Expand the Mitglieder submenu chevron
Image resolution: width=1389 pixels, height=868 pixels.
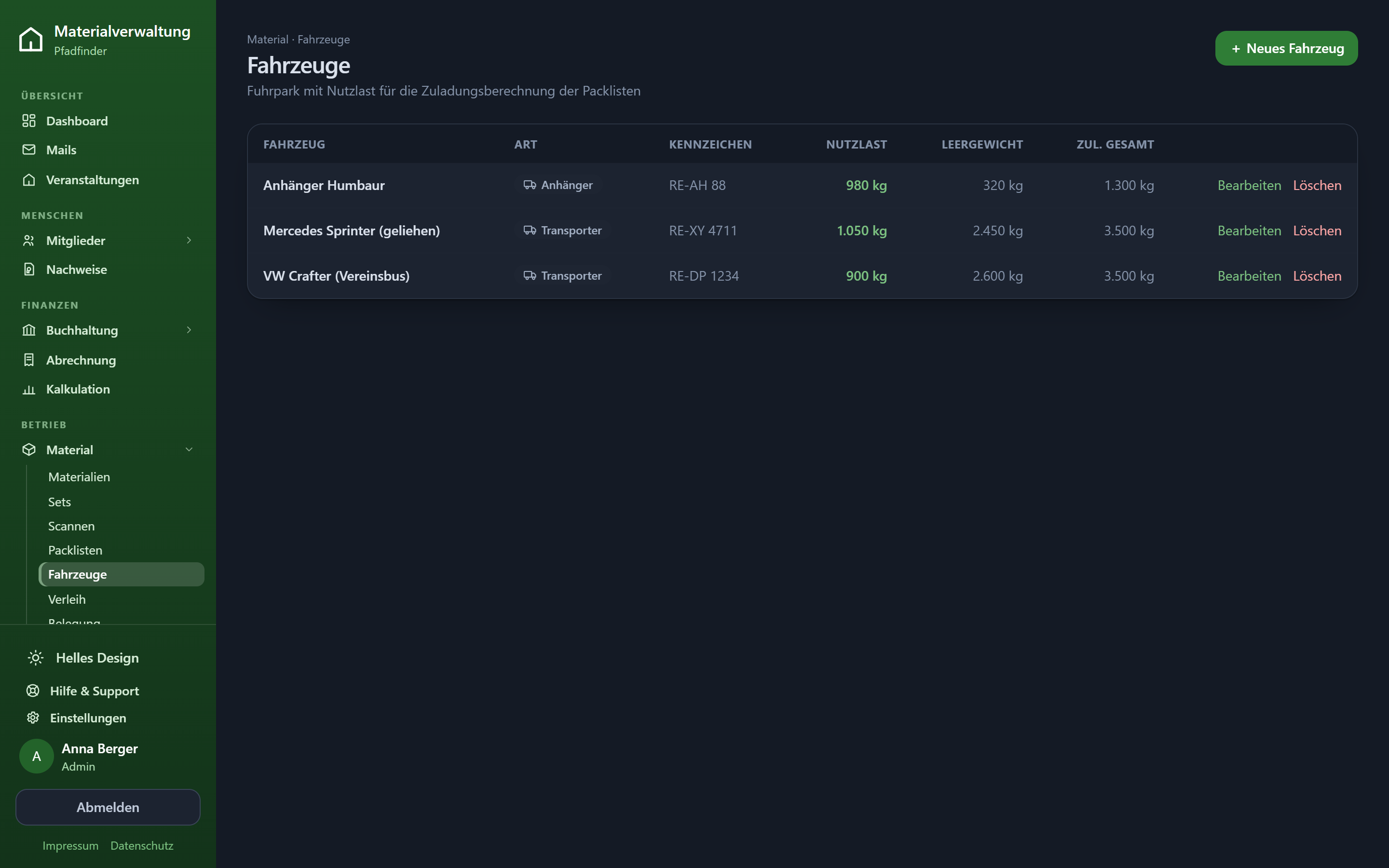coord(189,240)
